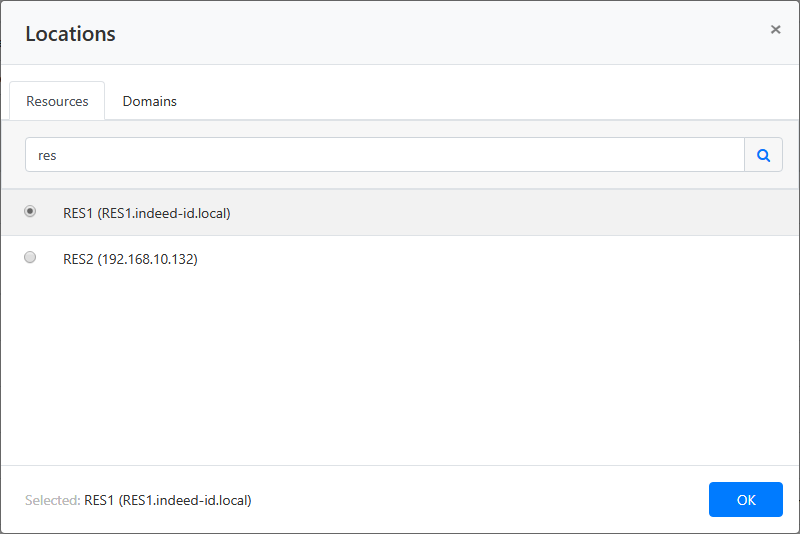The width and height of the screenshot is (800, 534).
Task: Click the RES2 (192.168.10.132) label
Action: coord(130,259)
